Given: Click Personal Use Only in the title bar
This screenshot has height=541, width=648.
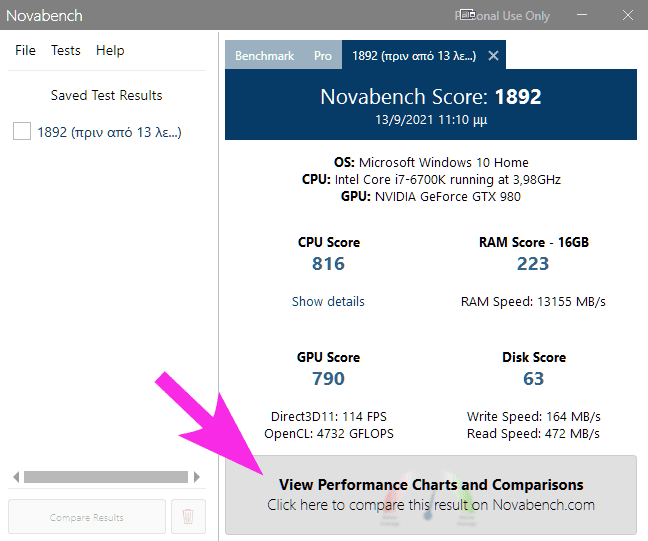Looking at the screenshot, I should 502,16.
